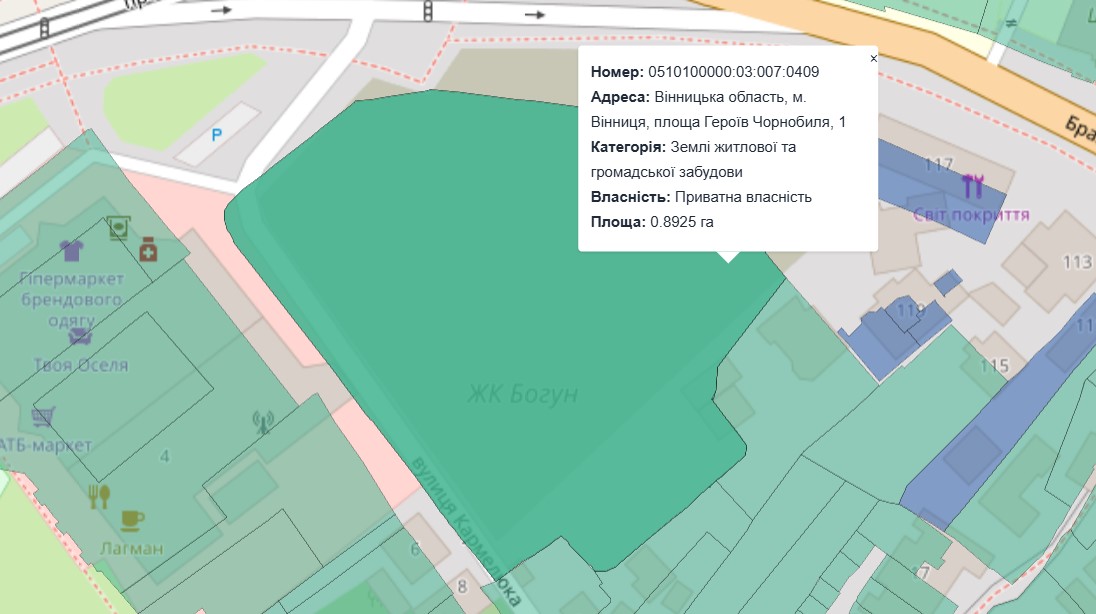Click the coffee cup icon above Лагман
The image size is (1096, 614).
pyautogui.click(x=132, y=520)
